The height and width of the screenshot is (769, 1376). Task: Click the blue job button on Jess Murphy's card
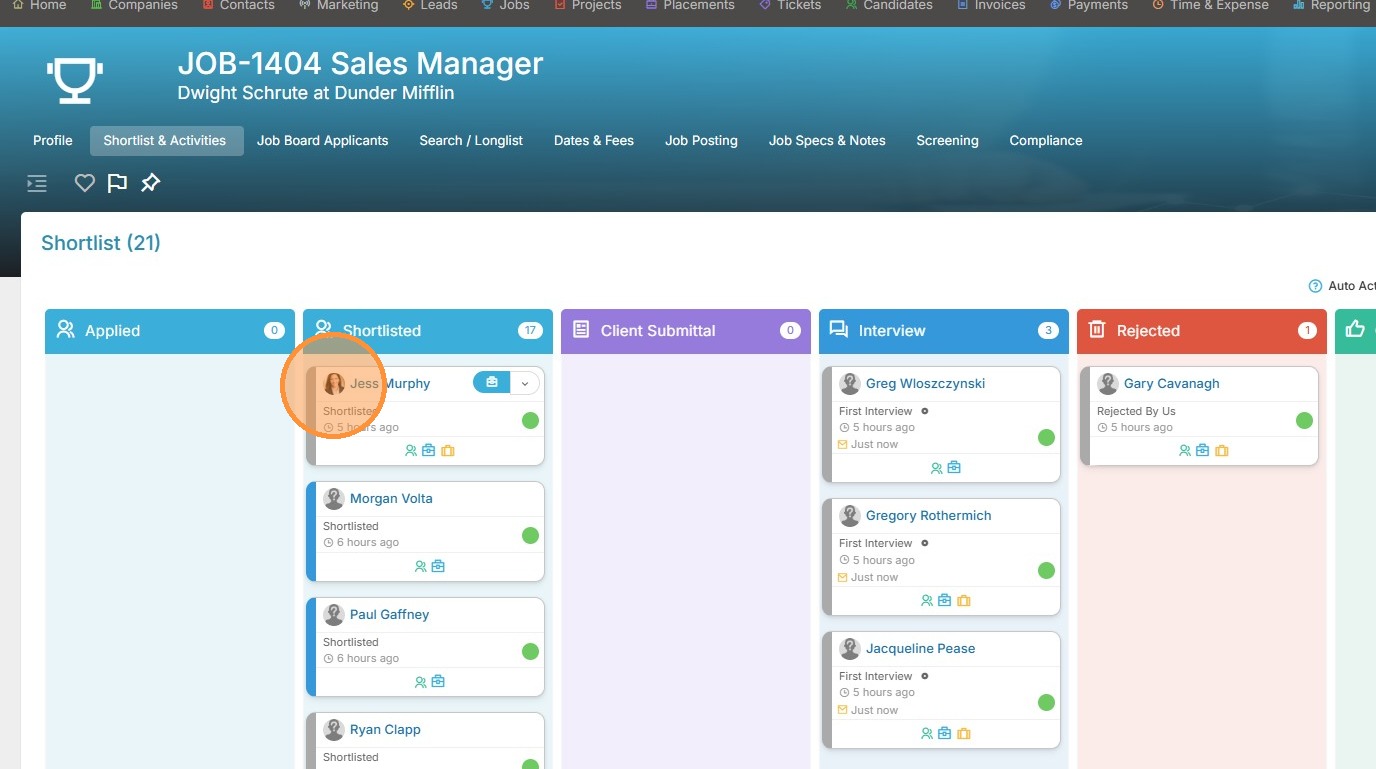tap(491, 382)
